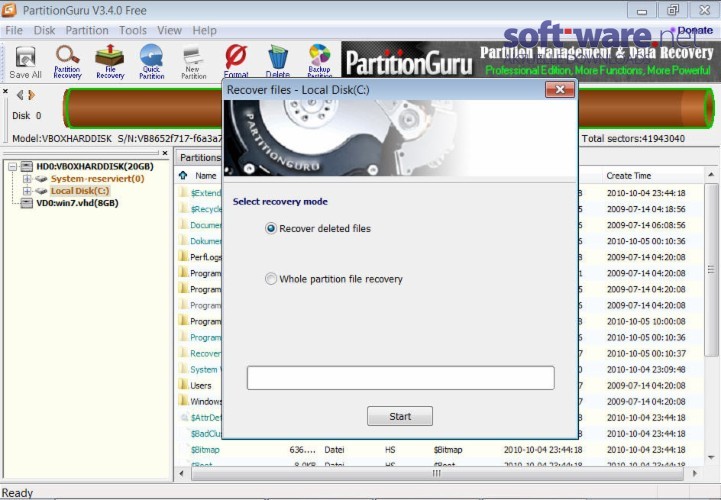The height and width of the screenshot is (500, 721).
Task: Click the vertical scrollbar thumb in file list
Action: click(711, 270)
